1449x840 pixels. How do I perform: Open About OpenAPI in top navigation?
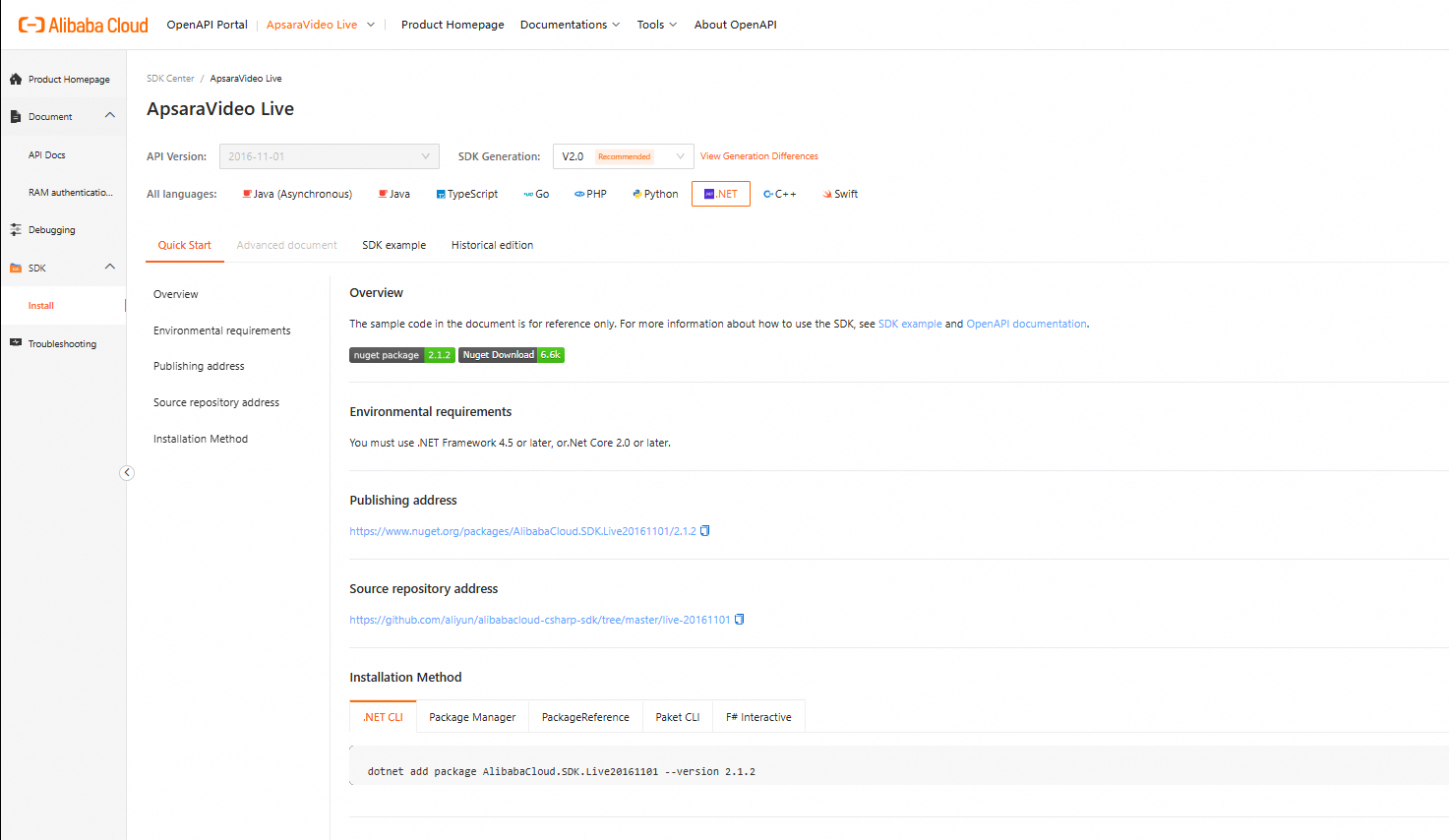point(736,25)
